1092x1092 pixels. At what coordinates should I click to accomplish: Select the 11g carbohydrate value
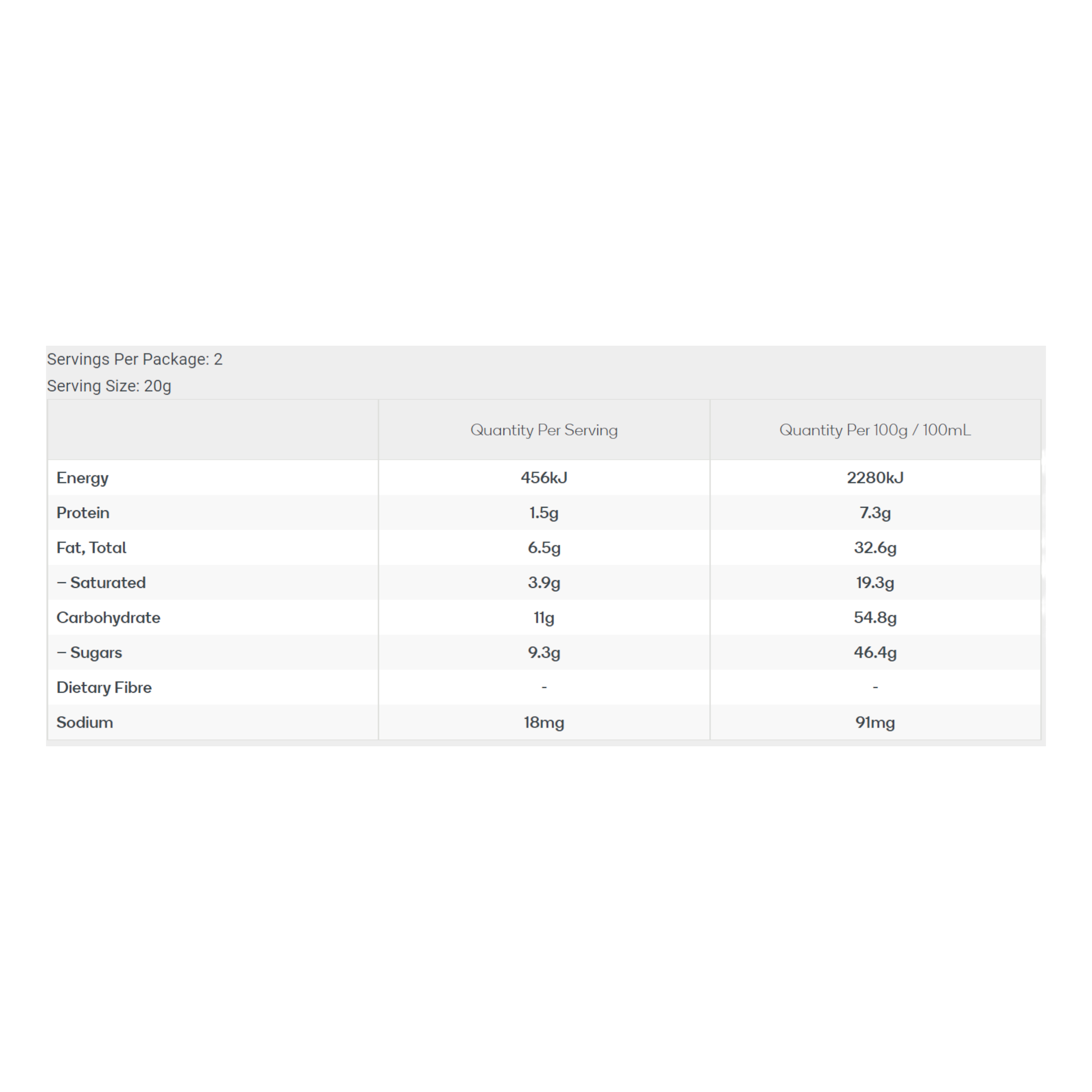544,618
